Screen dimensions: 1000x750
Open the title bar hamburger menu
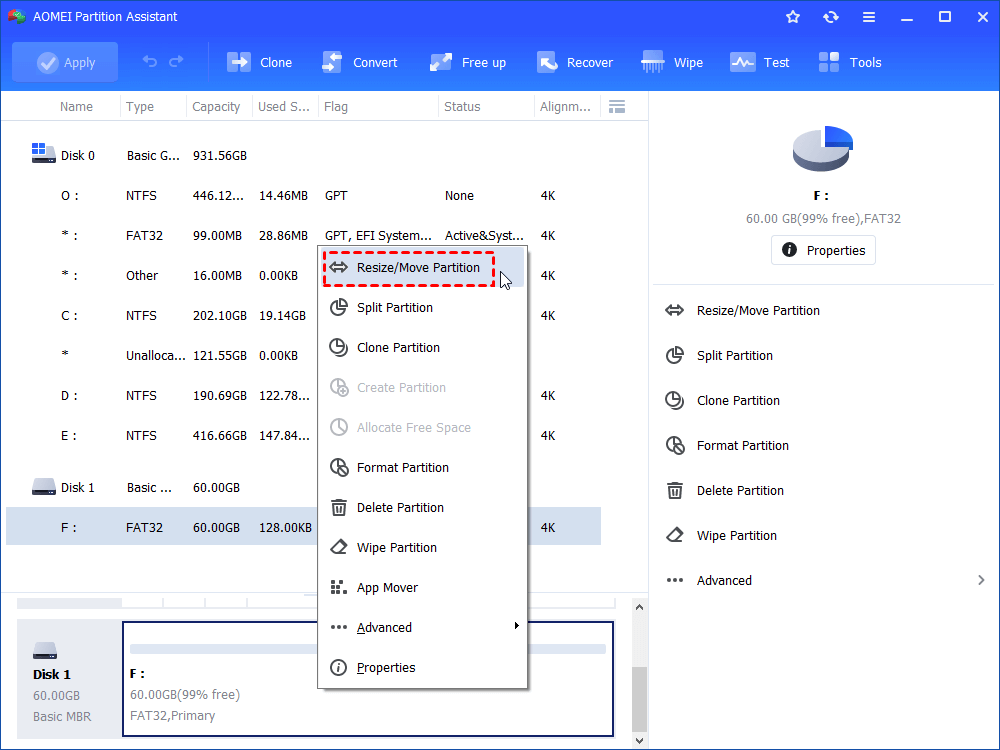pos(868,17)
